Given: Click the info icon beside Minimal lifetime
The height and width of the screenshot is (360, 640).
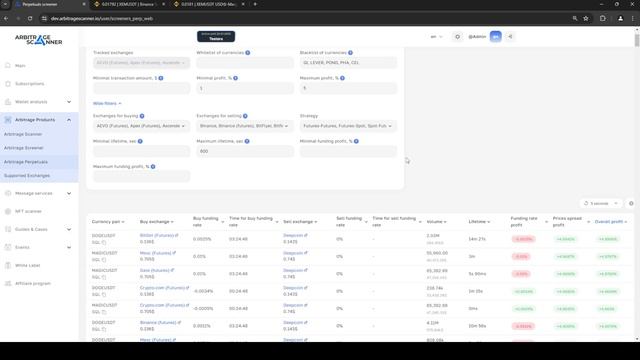Looking at the screenshot, I should [140, 141].
